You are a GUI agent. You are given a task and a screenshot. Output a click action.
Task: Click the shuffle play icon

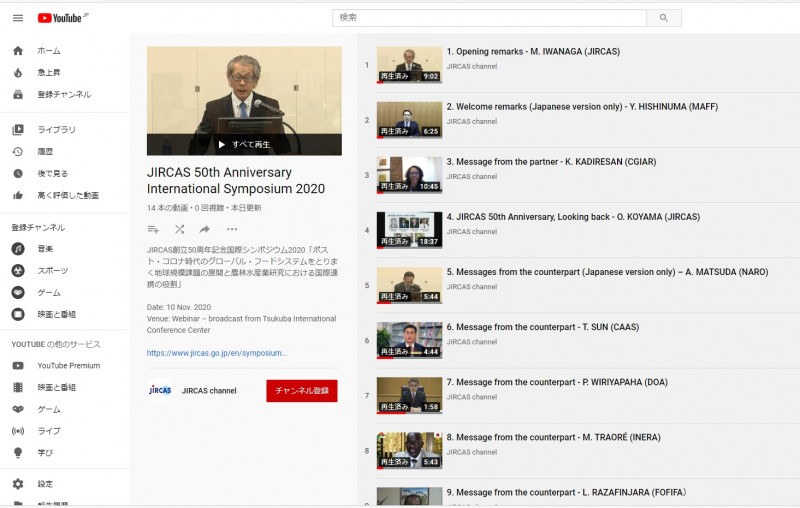179,230
